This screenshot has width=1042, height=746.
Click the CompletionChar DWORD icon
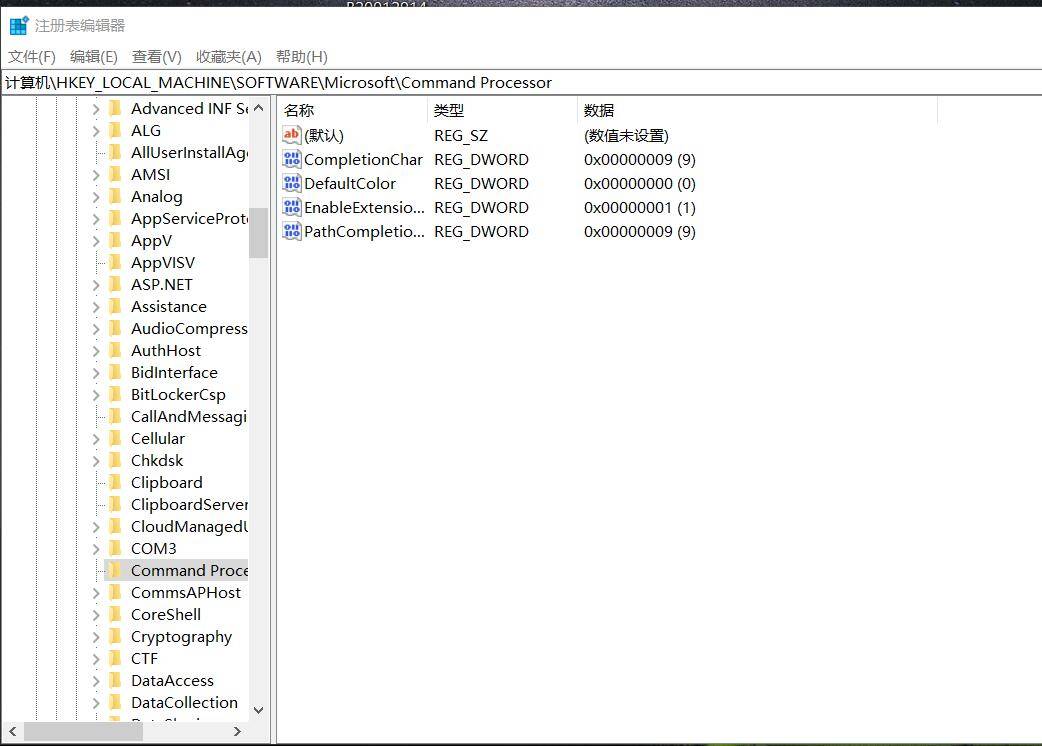click(x=292, y=159)
